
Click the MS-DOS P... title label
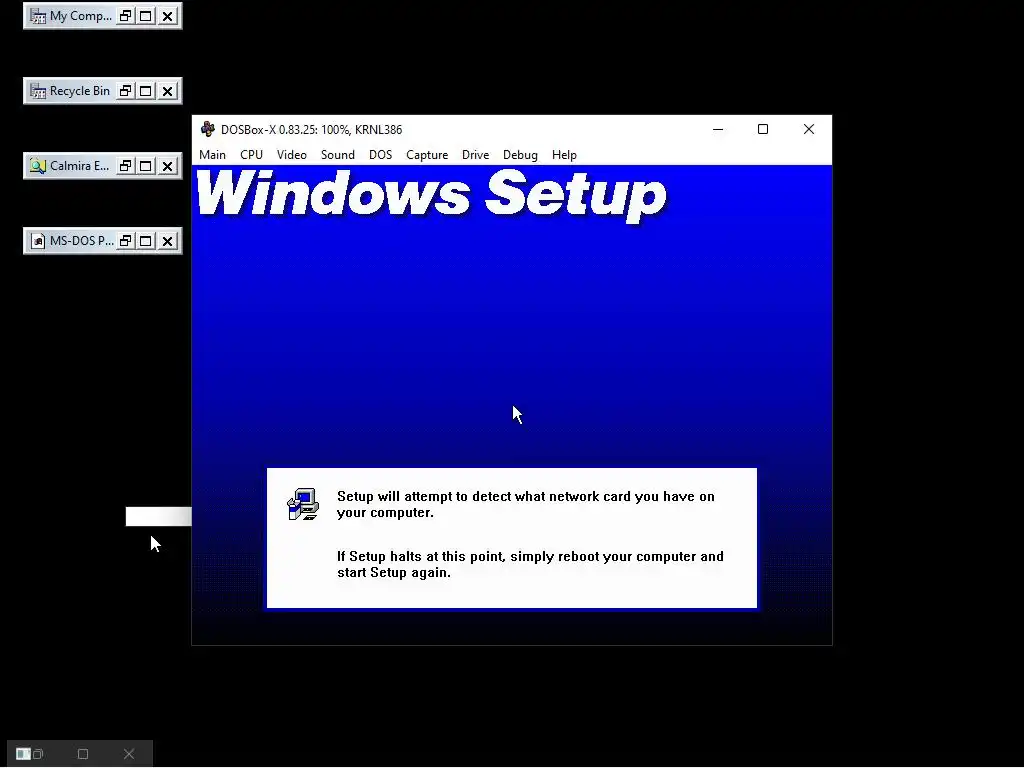coord(82,241)
